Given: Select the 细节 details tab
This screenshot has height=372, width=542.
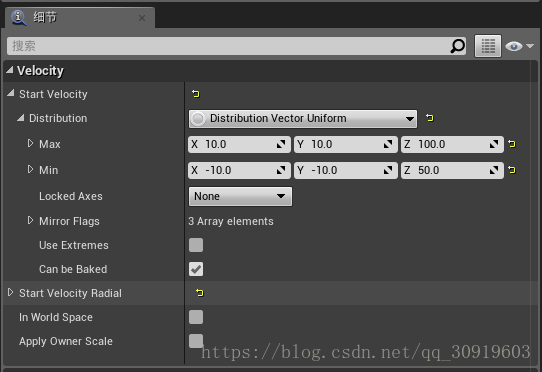Looking at the screenshot, I should coord(80,18).
